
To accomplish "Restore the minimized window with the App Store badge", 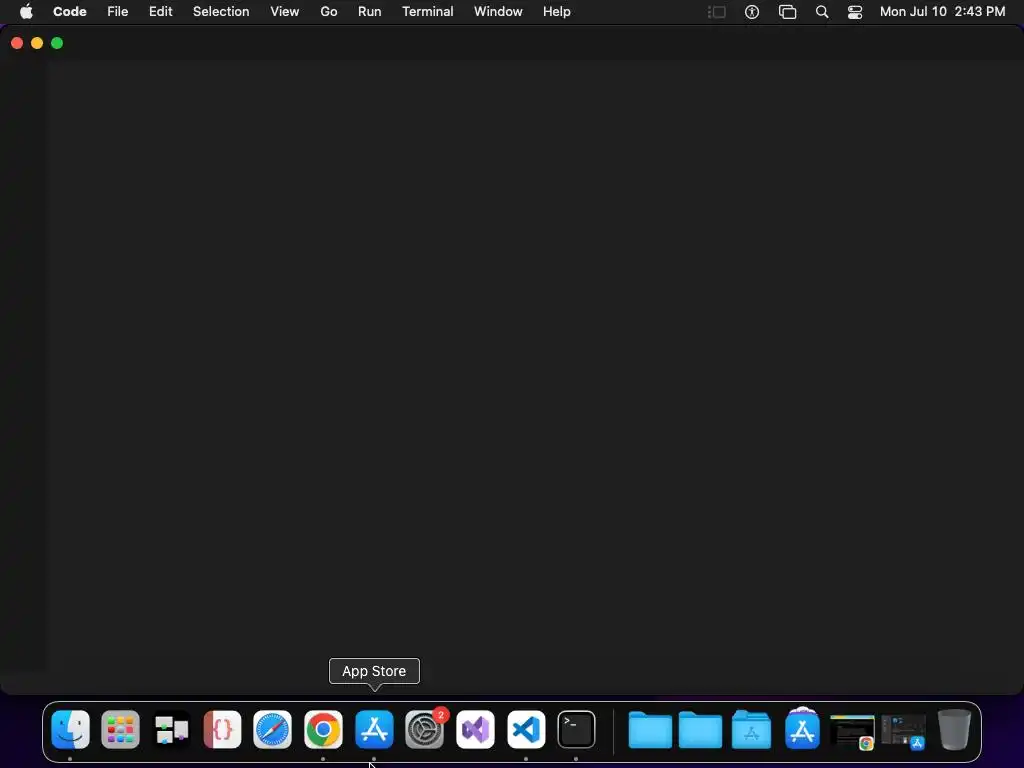I will (x=903, y=732).
